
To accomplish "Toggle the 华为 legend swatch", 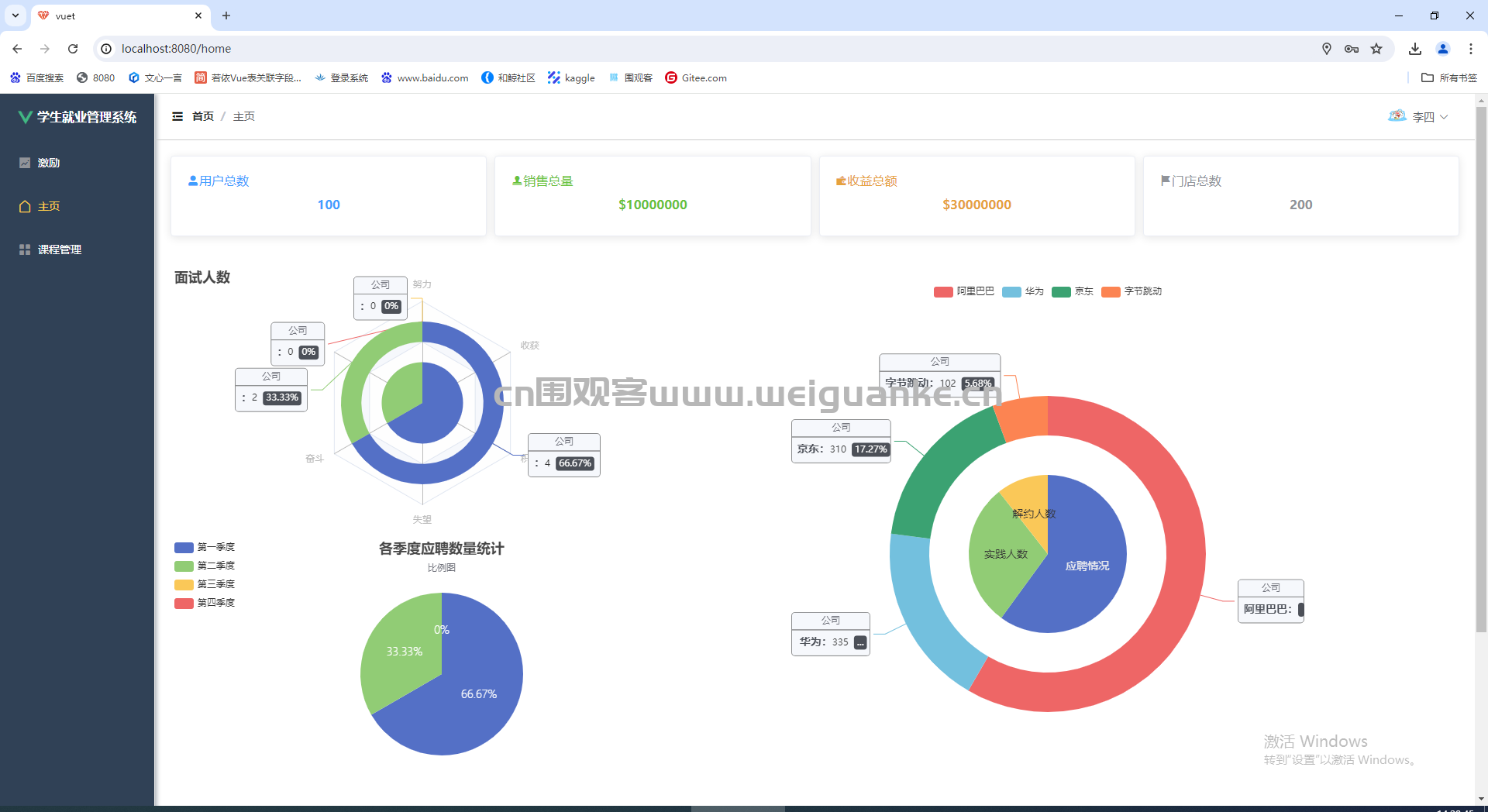I will pyautogui.click(x=1011, y=292).
